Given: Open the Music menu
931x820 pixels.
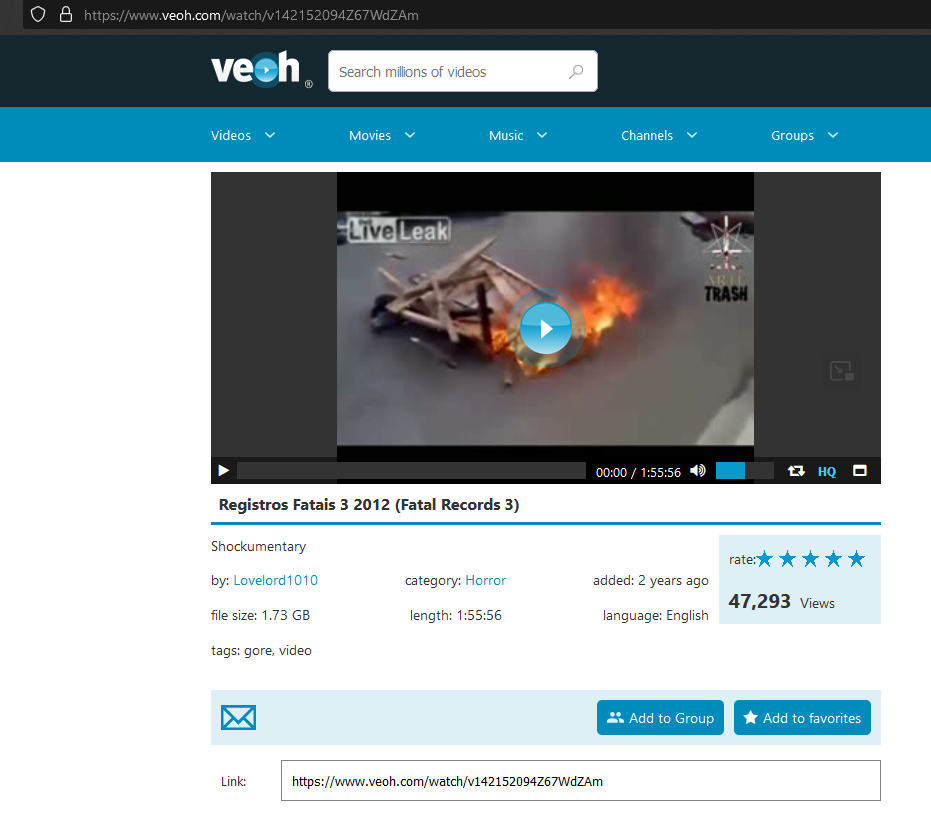Looking at the screenshot, I should coord(506,135).
